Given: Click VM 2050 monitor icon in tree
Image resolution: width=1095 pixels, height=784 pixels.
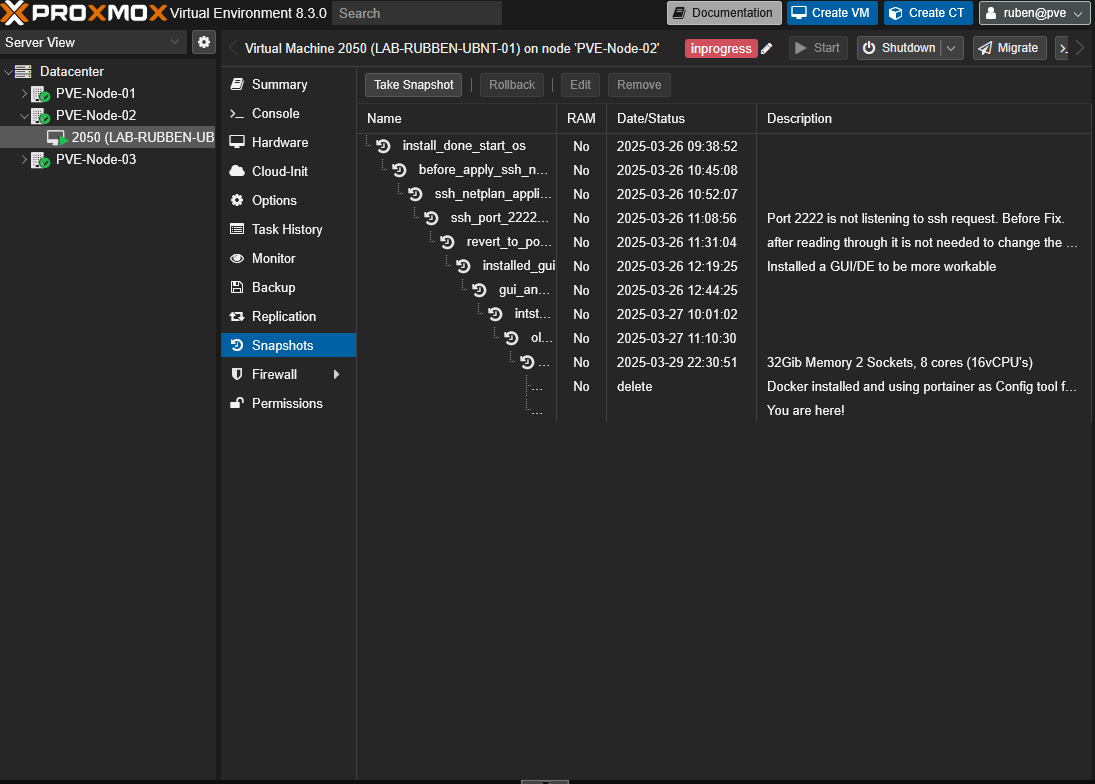Looking at the screenshot, I should coord(57,137).
